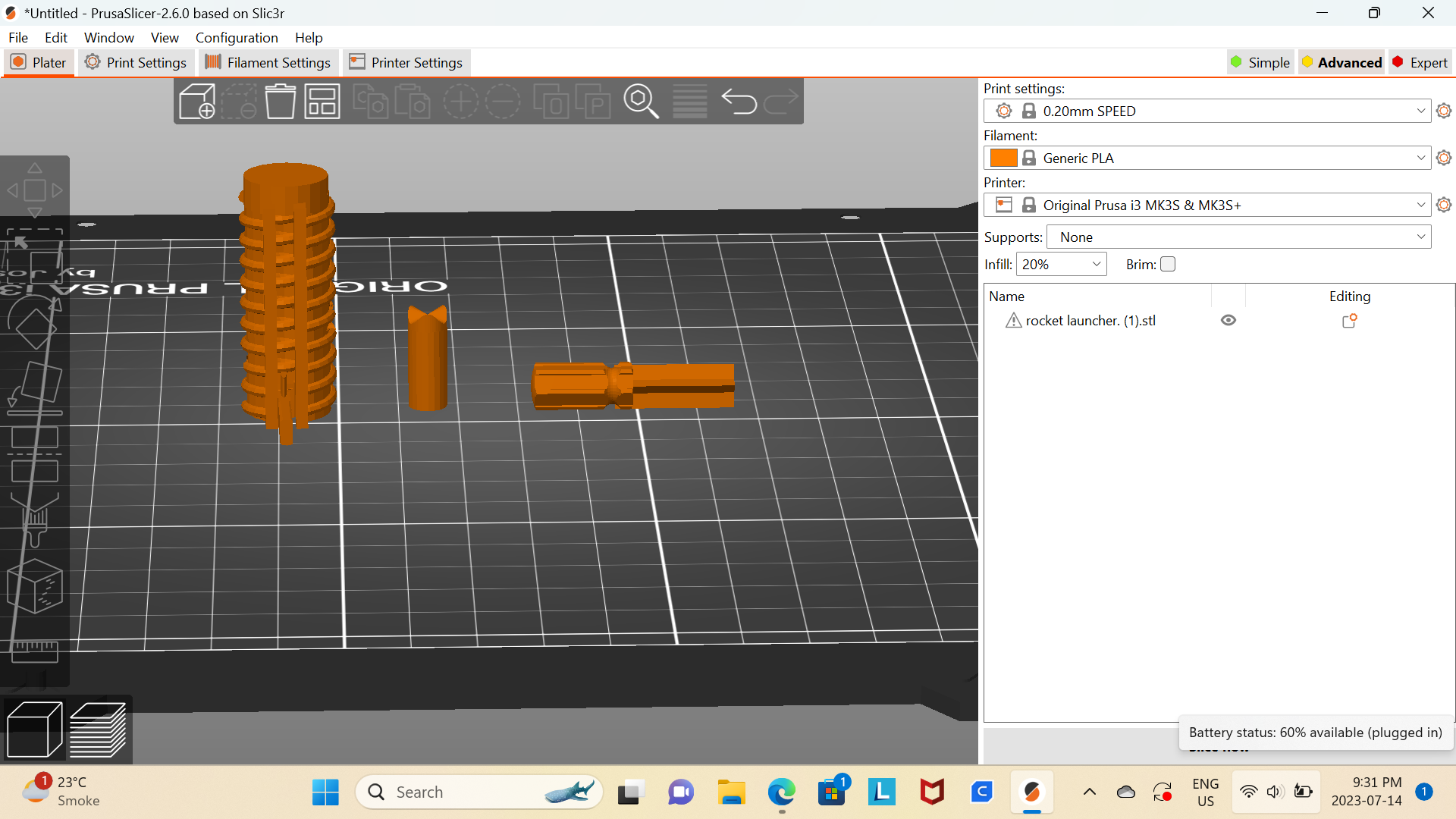Switch to the Plater tab

click(39, 62)
